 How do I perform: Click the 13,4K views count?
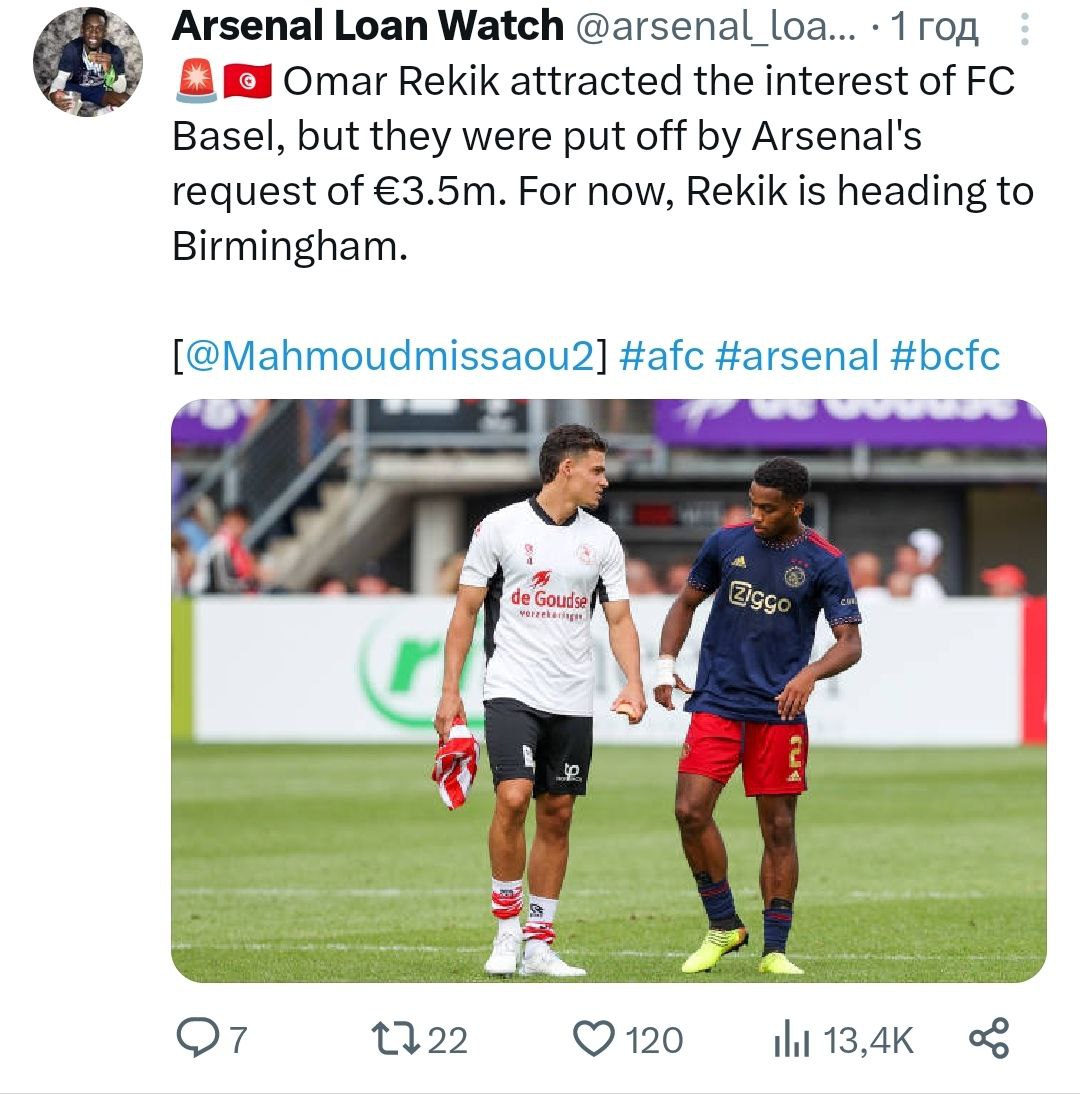click(868, 1041)
